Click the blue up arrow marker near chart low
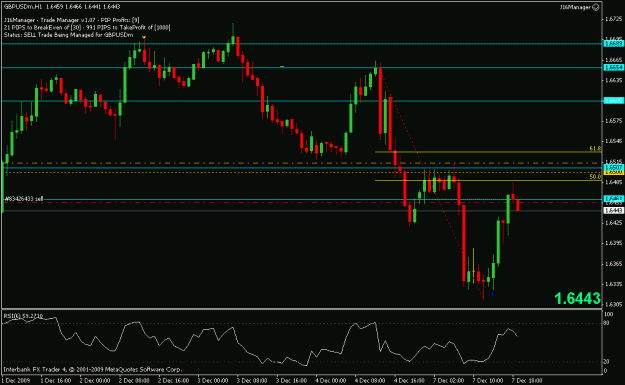 pyautogui.click(x=493, y=294)
